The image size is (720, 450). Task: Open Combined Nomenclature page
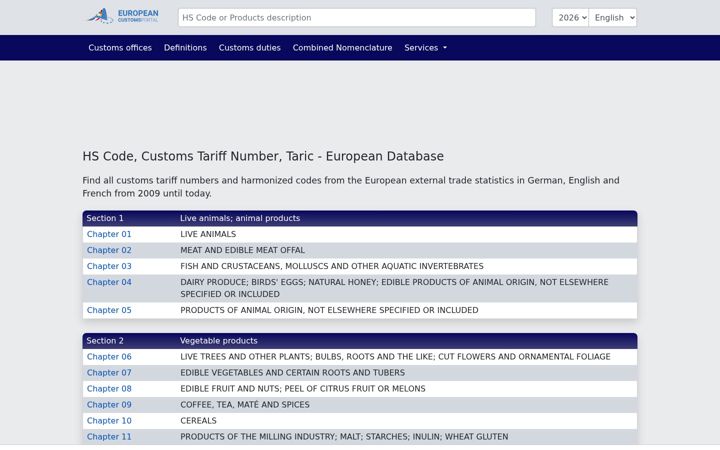(x=342, y=48)
